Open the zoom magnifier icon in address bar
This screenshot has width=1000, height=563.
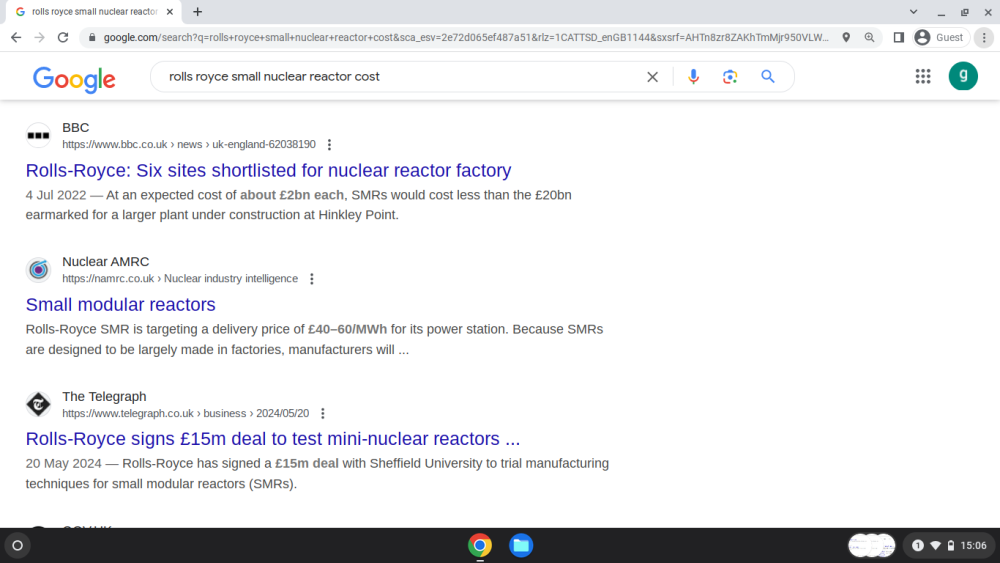pyautogui.click(x=869, y=38)
